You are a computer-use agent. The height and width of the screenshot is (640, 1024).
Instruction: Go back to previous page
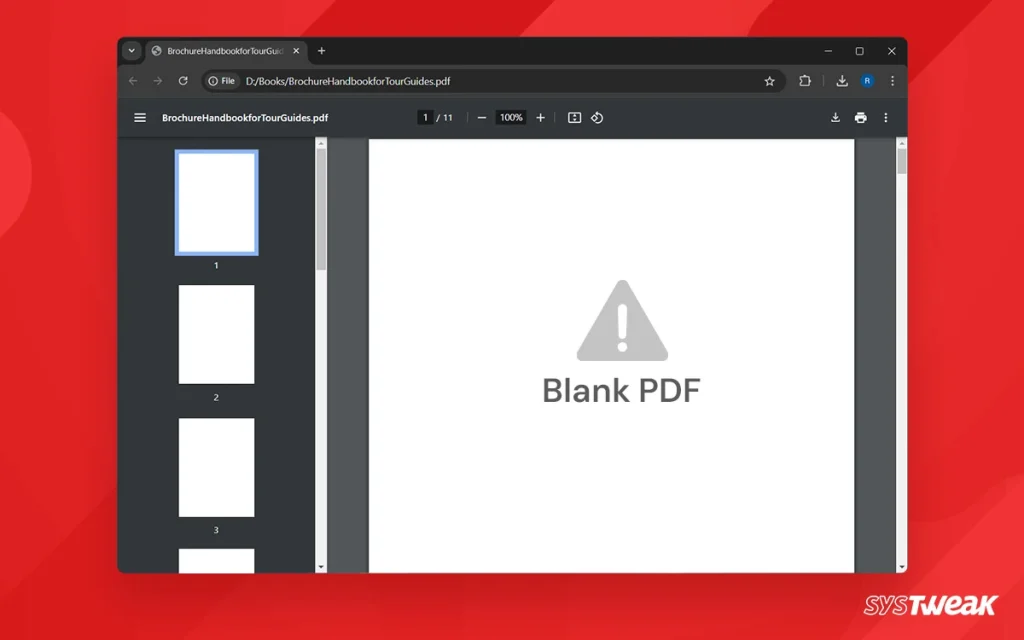(x=133, y=81)
